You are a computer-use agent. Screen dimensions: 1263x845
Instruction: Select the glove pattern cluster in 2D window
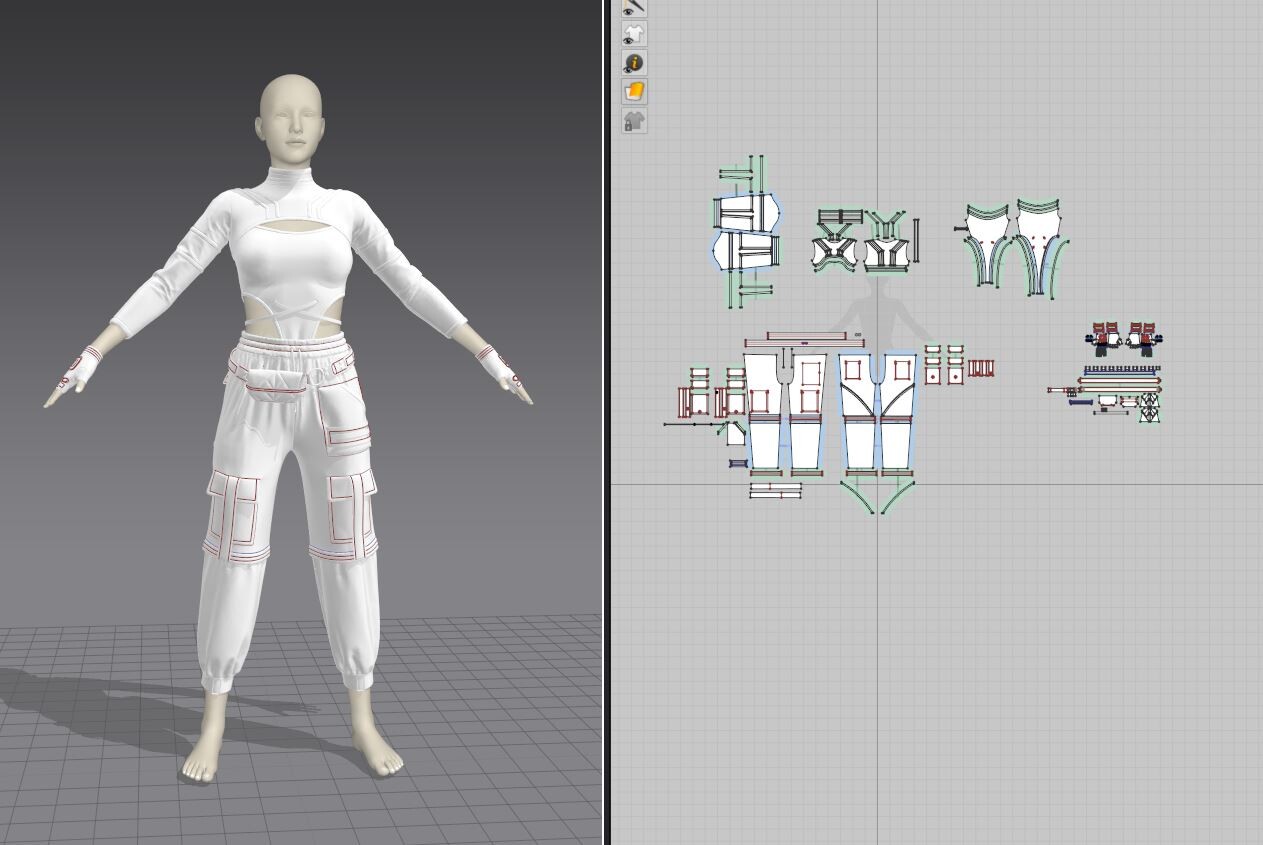pos(1125,338)
